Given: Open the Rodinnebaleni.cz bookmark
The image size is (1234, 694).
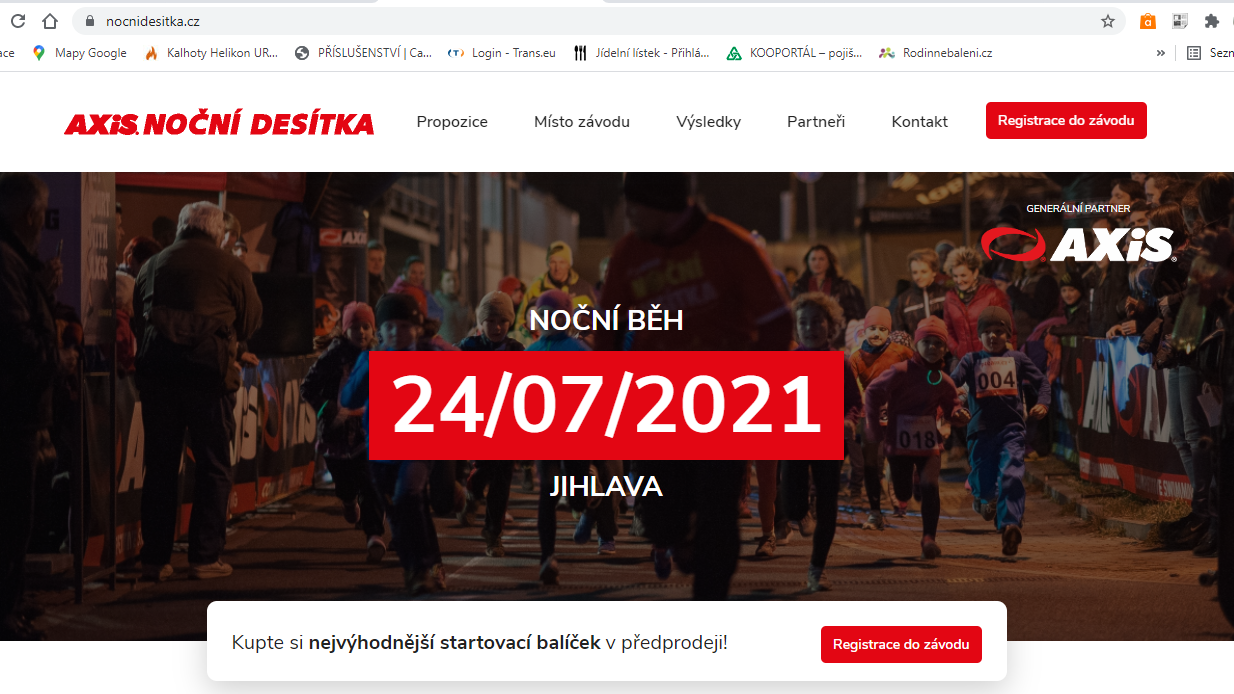Looking at the screenshot, I should click(935, 53).
